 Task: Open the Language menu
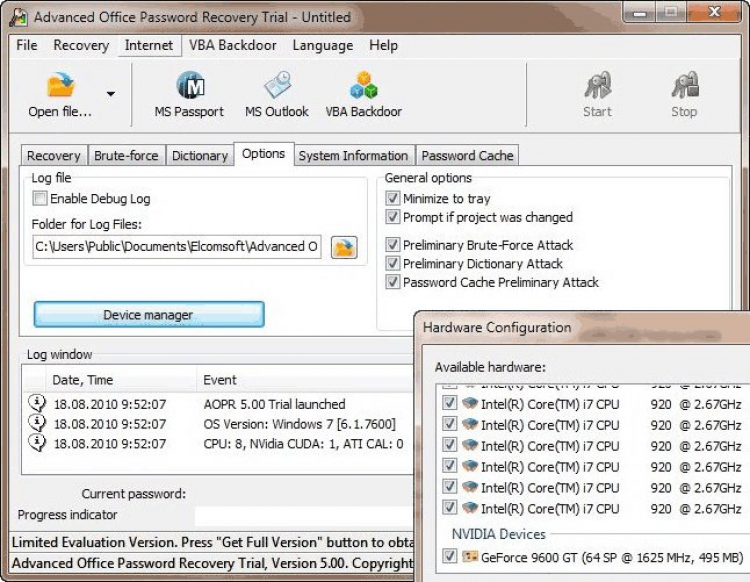tap(323, 45)
